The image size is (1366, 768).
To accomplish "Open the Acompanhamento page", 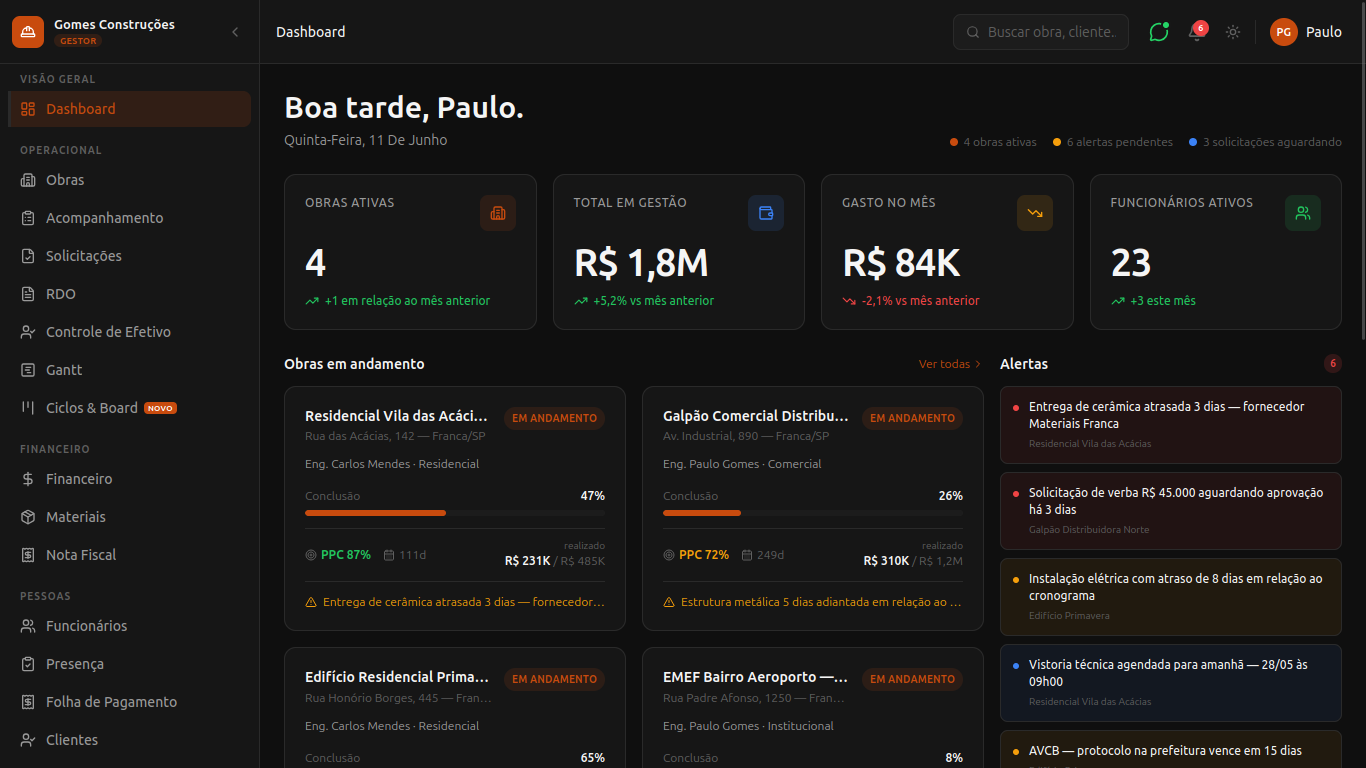I will [129, 218].
